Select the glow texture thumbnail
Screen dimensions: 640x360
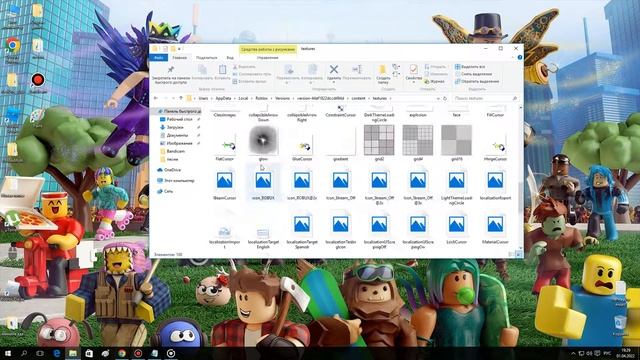263,140
